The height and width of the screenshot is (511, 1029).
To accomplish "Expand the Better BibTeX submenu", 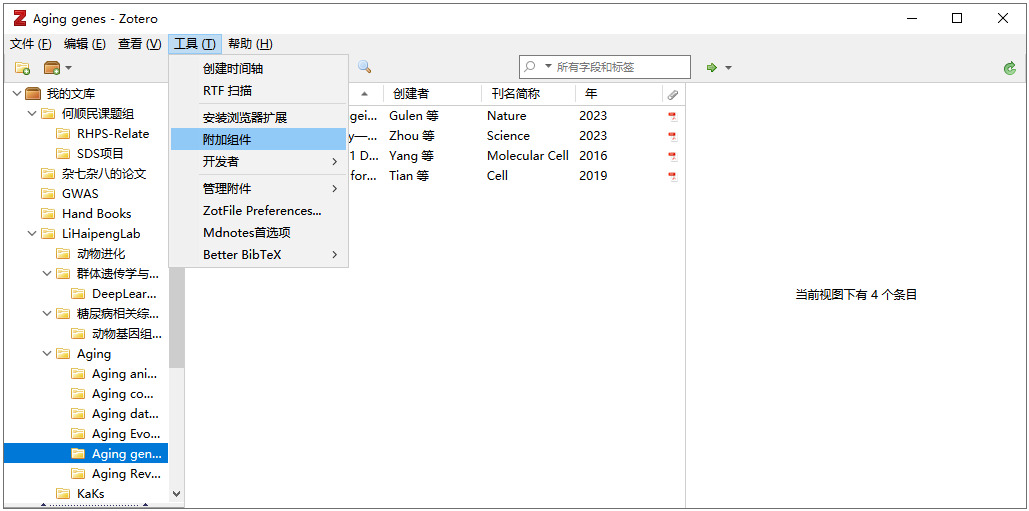I will [x=259, y=255].
